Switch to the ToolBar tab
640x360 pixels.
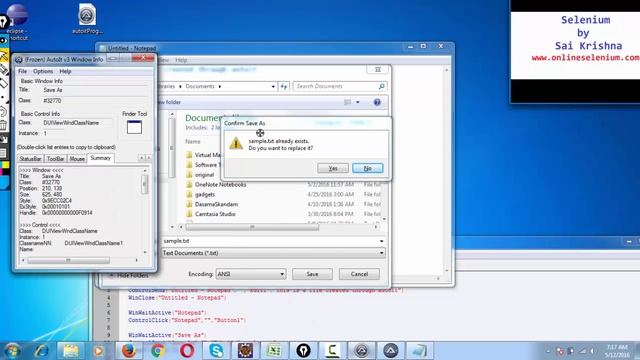tap(55, 159)
